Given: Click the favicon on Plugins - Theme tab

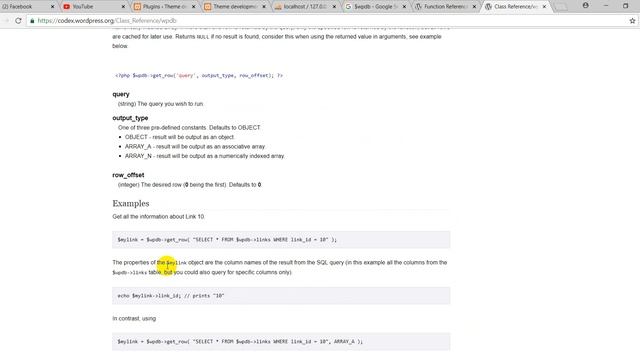Looking at the screenshot, I should click(138, 7).
